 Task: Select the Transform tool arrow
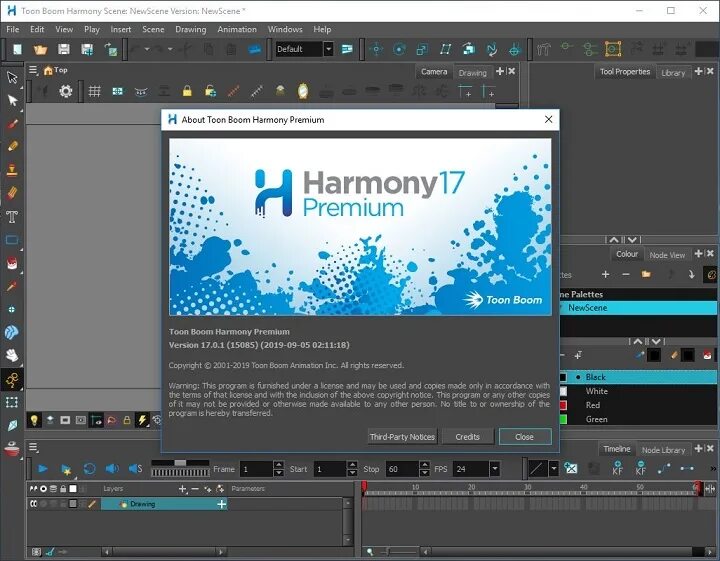tap(12, 77)
